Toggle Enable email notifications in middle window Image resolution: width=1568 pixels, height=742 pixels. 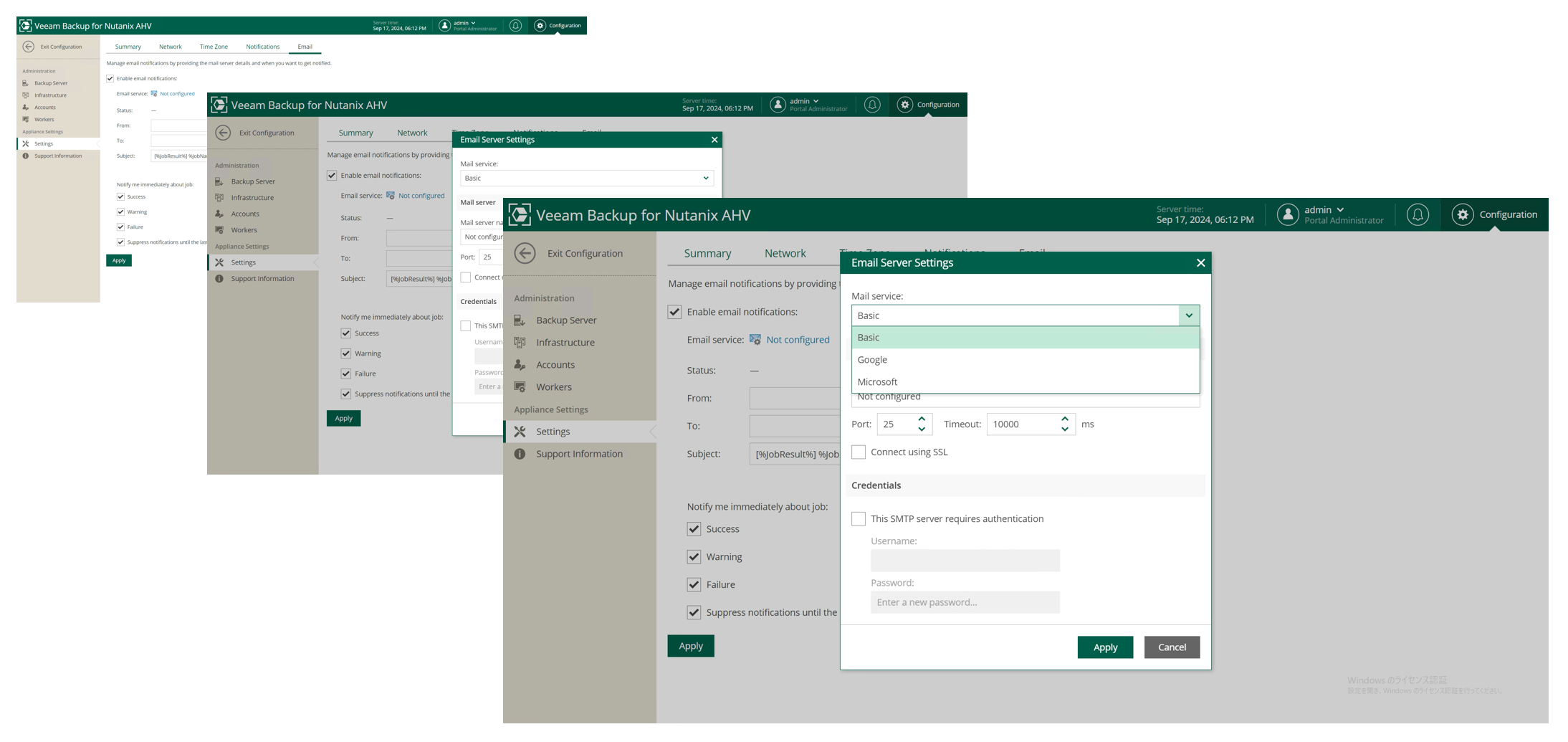pos(332,175)
